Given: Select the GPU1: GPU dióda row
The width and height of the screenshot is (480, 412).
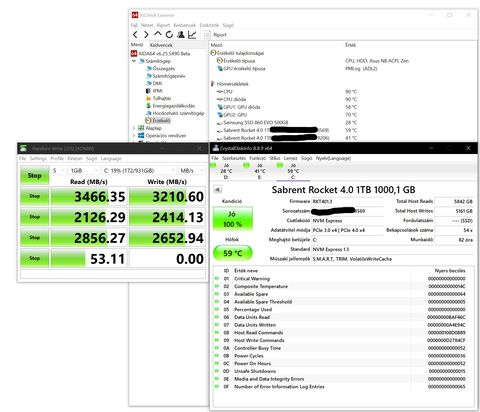Looking at the screenshot, I should tap(238, 107).
